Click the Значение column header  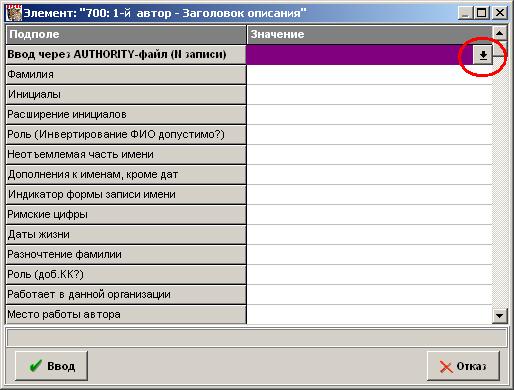click(x=369, y=35)
